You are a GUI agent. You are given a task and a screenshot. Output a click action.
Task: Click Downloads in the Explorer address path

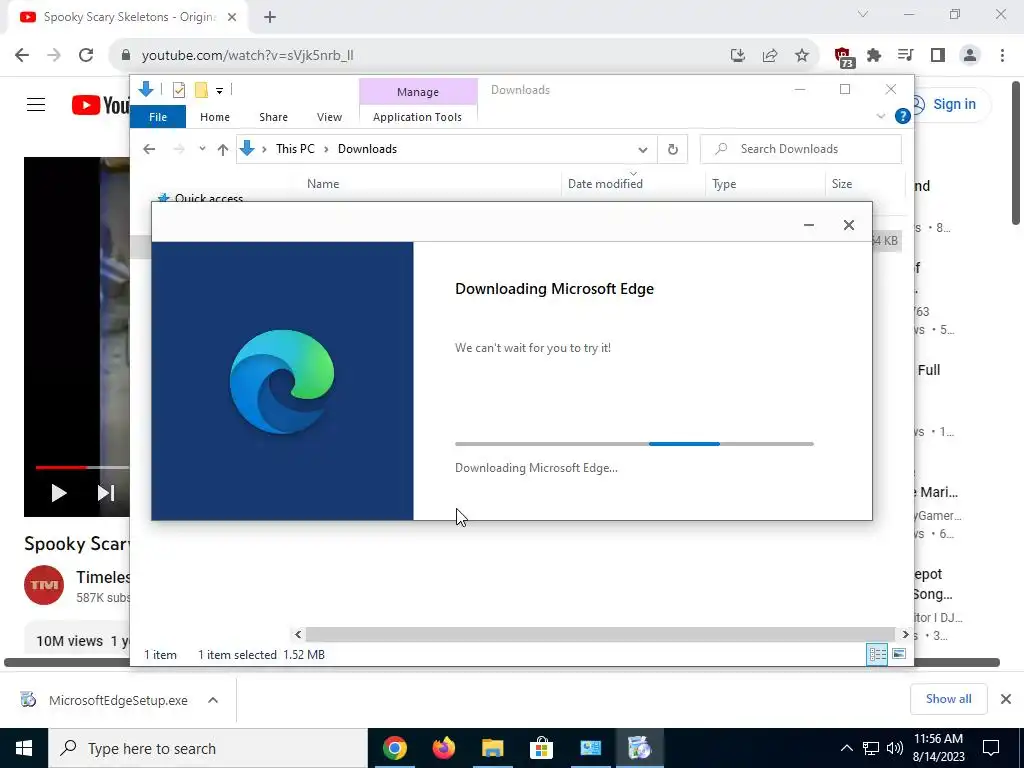tap(367, 149)
